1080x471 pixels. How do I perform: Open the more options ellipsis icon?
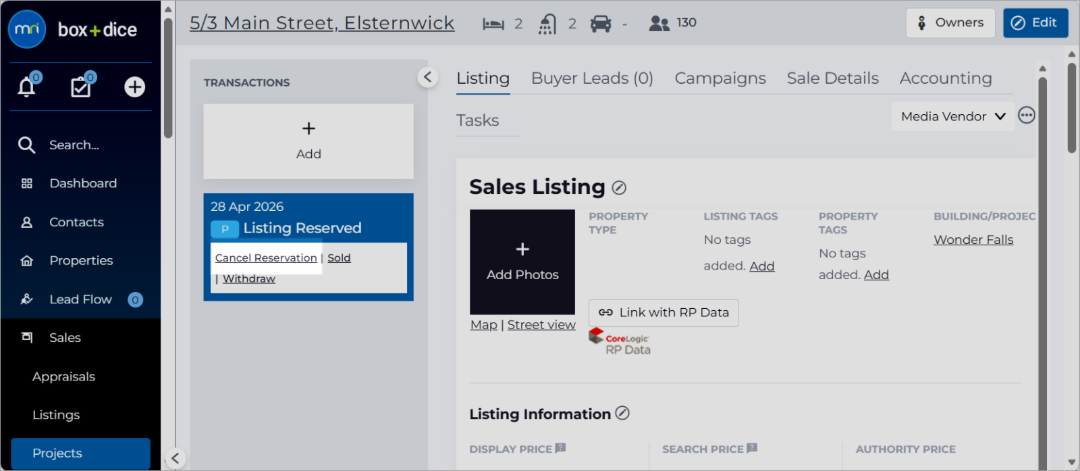click(x=1026, y=116)
